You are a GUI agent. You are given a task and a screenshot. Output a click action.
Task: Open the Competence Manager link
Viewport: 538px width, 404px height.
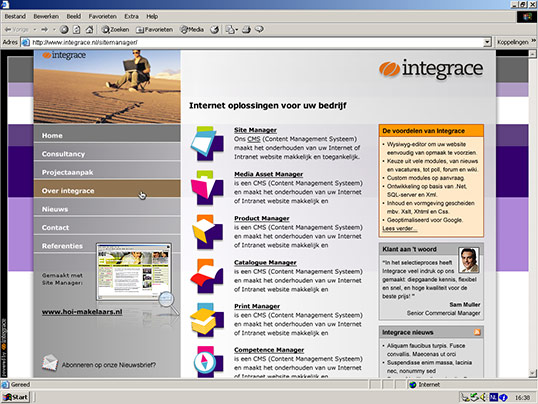tap(269, 350)
